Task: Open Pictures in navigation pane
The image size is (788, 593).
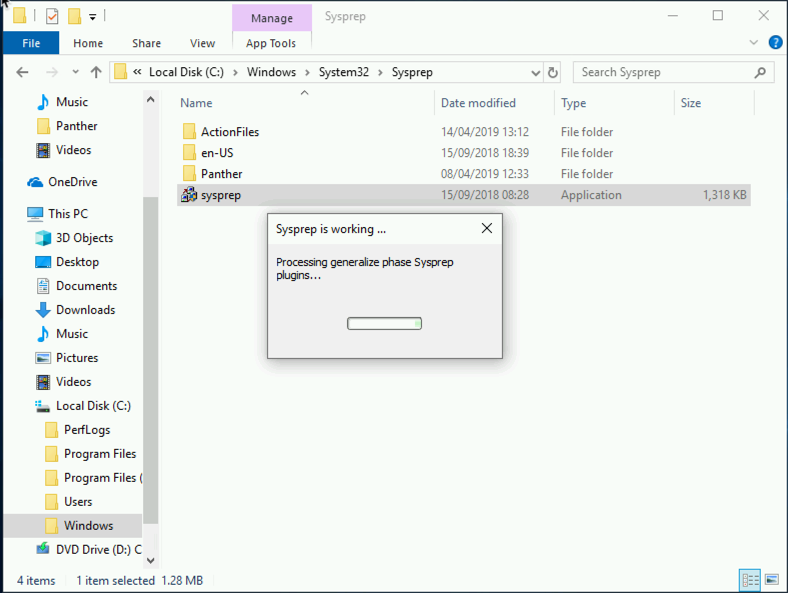Action: pos(77,358)
